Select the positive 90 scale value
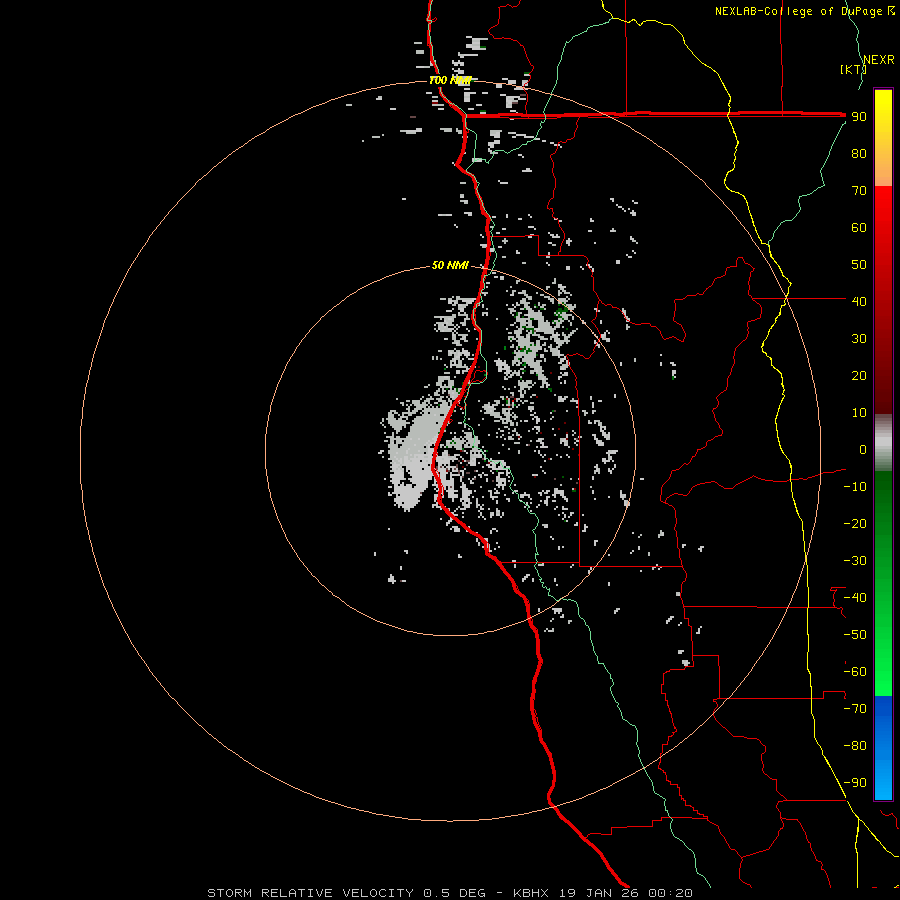Screen dimensions: 900x900 859,117
